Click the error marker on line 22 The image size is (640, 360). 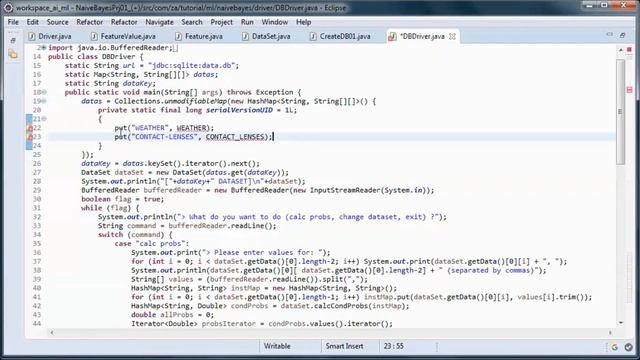[29, 128]
